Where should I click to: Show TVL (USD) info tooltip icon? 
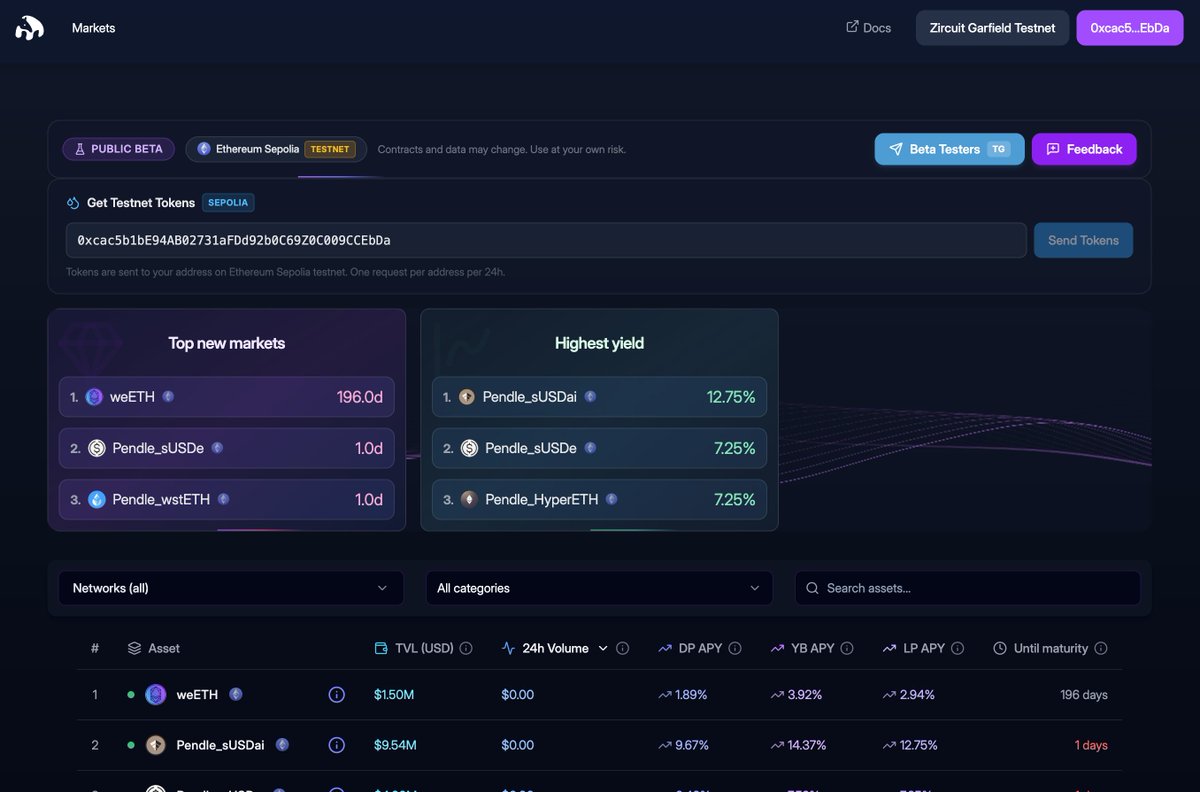[467, 648]
